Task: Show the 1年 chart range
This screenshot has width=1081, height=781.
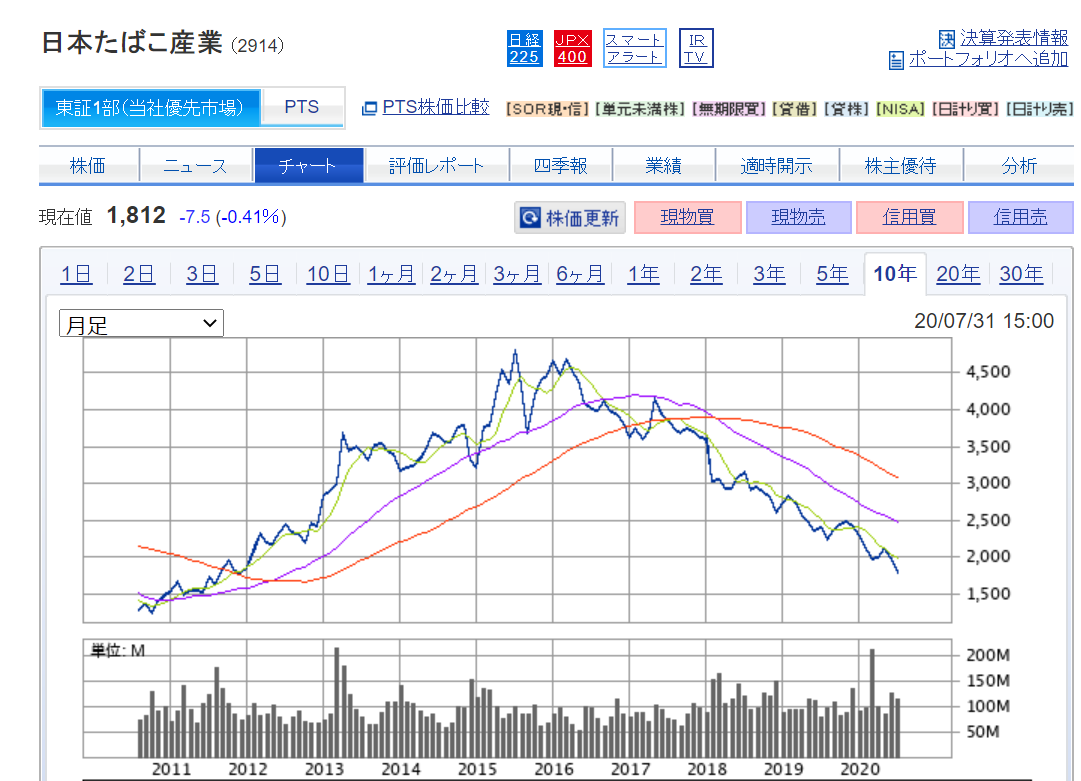Action: (x=643, y=274)
